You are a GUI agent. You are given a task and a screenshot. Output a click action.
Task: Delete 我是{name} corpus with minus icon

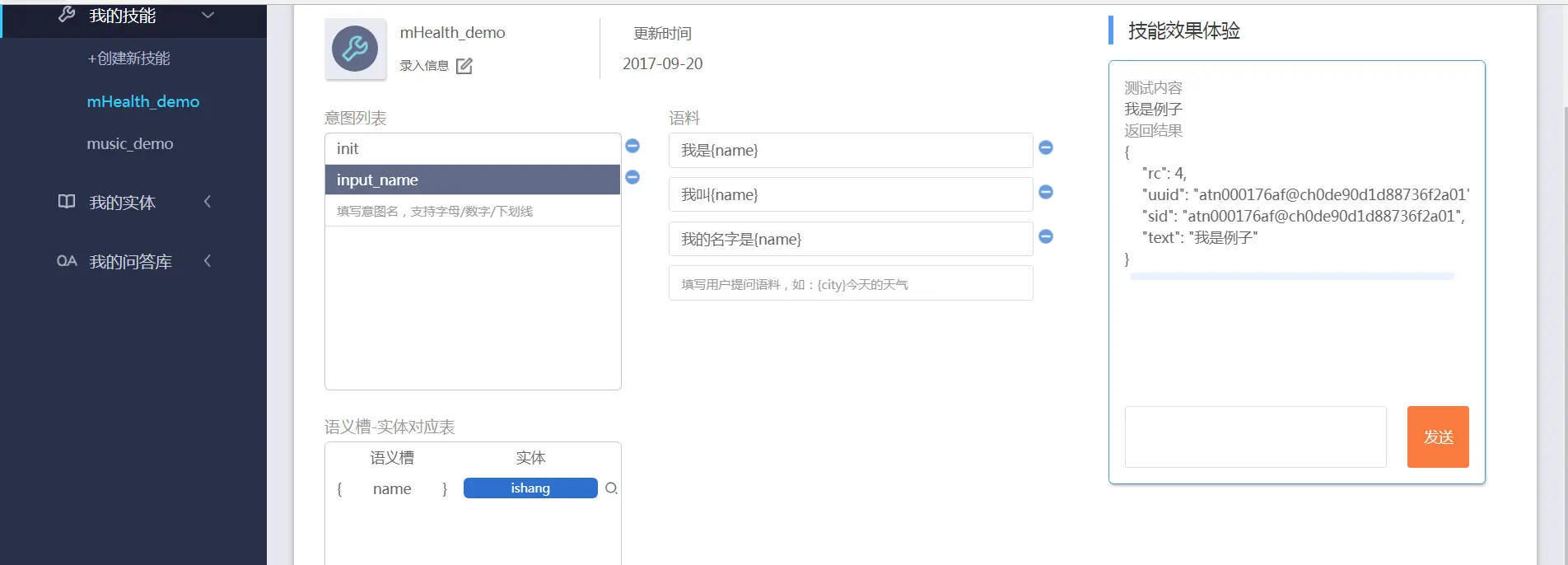click(1046, 147)
